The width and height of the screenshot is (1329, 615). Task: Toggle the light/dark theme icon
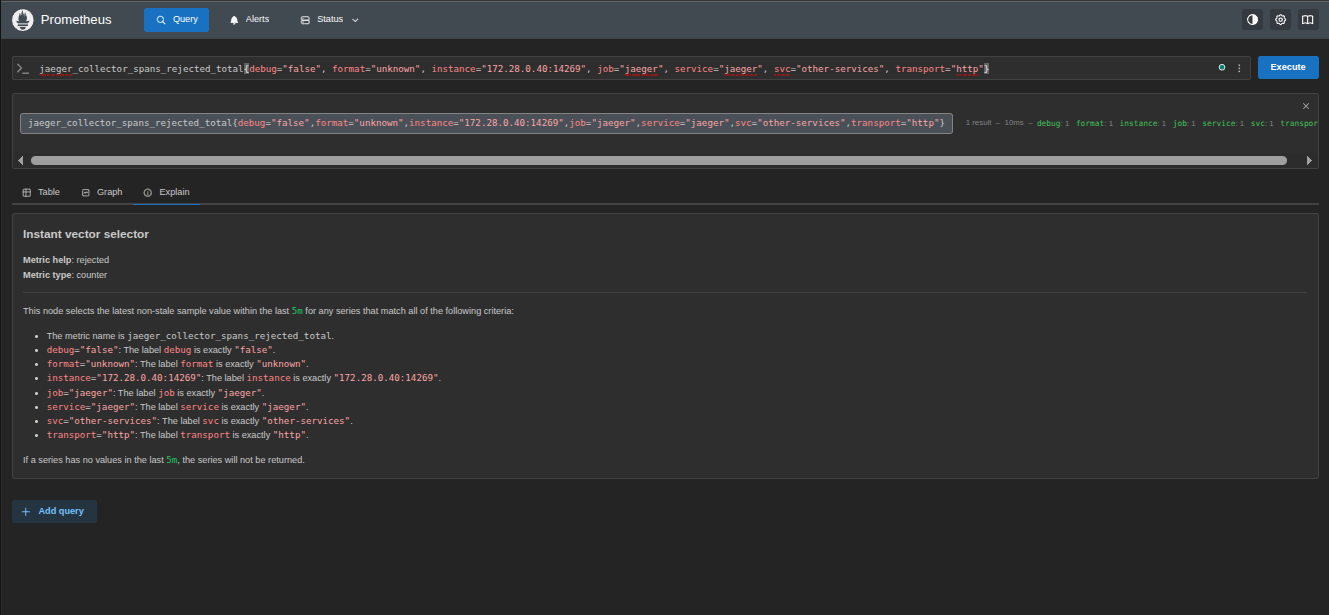coord(1252,20)
